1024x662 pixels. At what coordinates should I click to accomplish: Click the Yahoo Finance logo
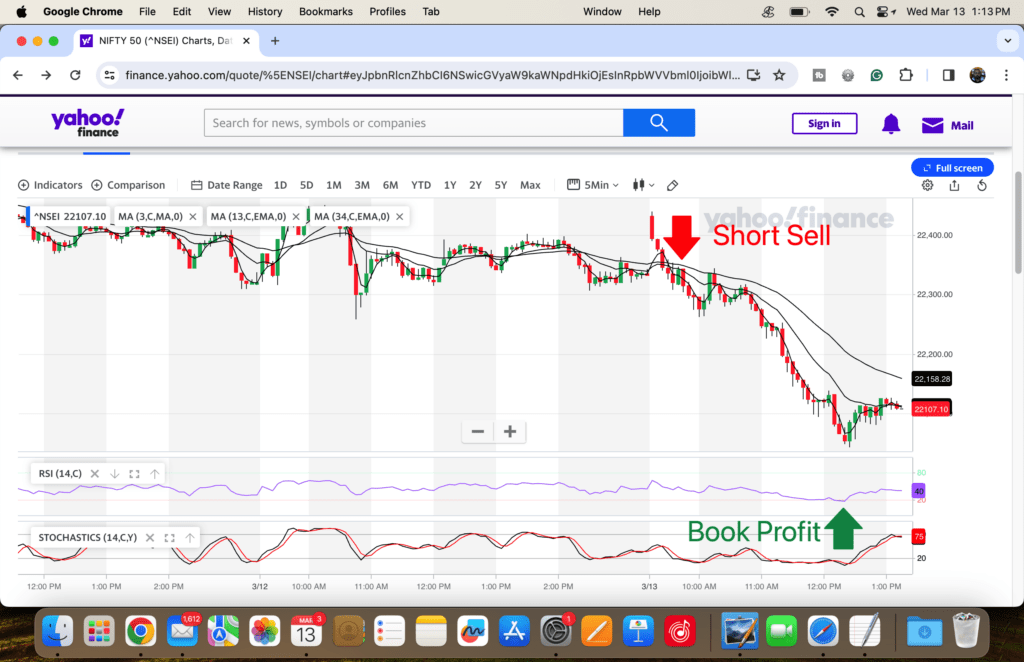(x=88, y=123)
